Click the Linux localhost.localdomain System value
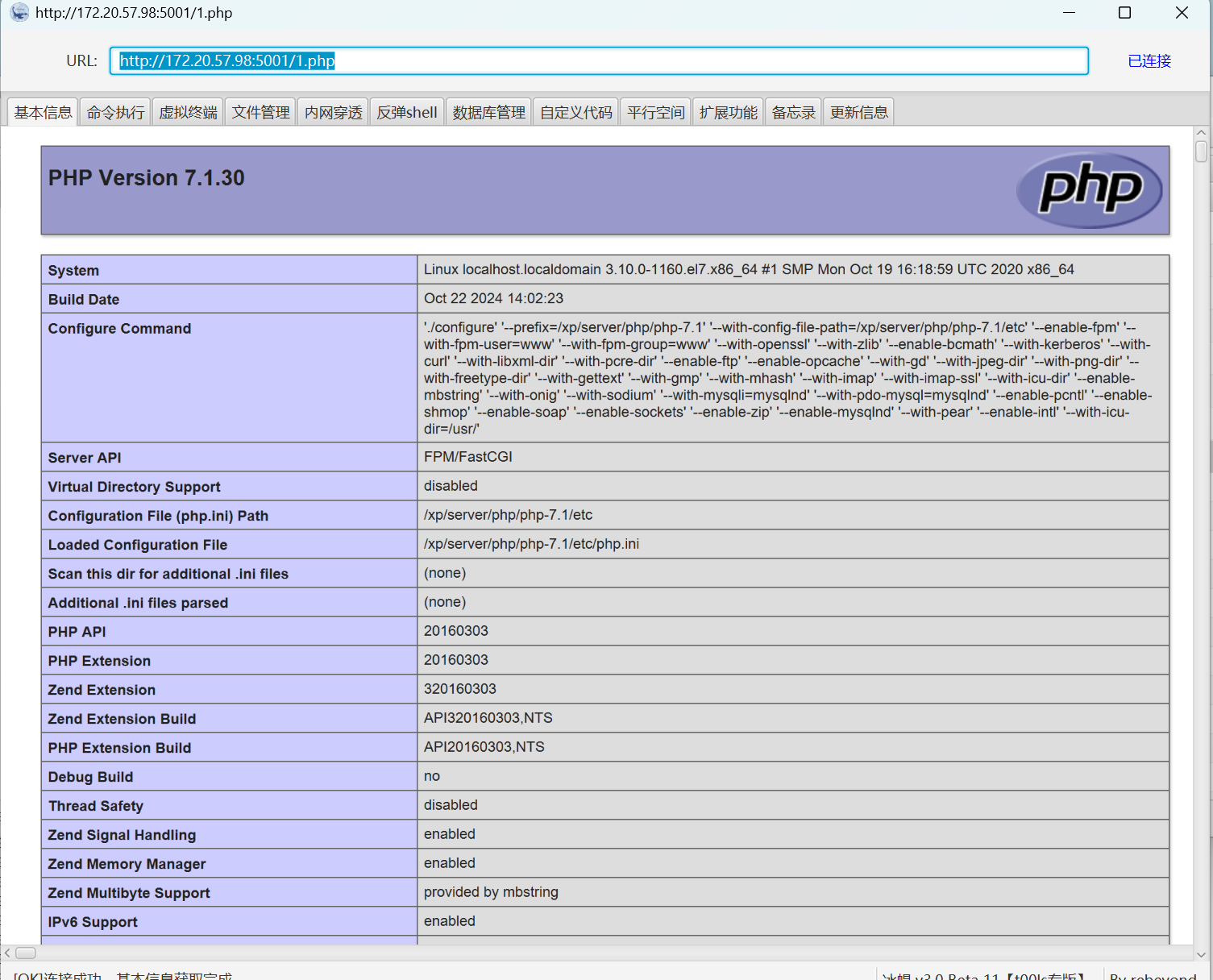This screenshot has width=1213, height=980. [749, 269]
